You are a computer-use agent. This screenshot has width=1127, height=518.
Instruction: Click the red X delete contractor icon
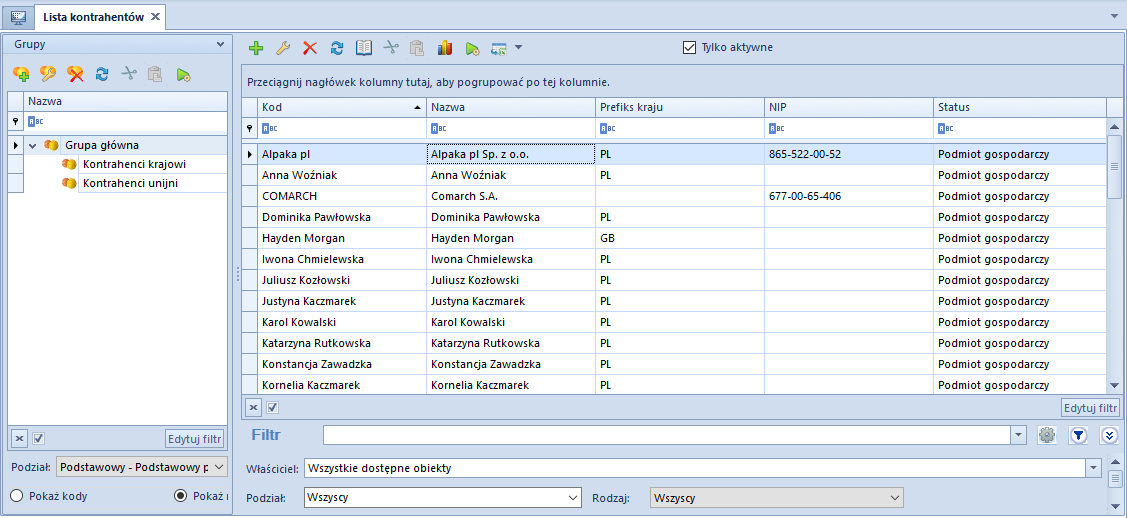310,48
